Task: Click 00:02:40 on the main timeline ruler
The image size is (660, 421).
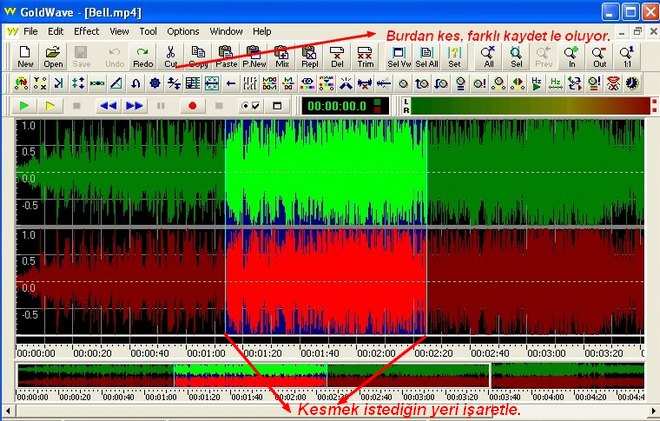Action: tap(490, 354)
